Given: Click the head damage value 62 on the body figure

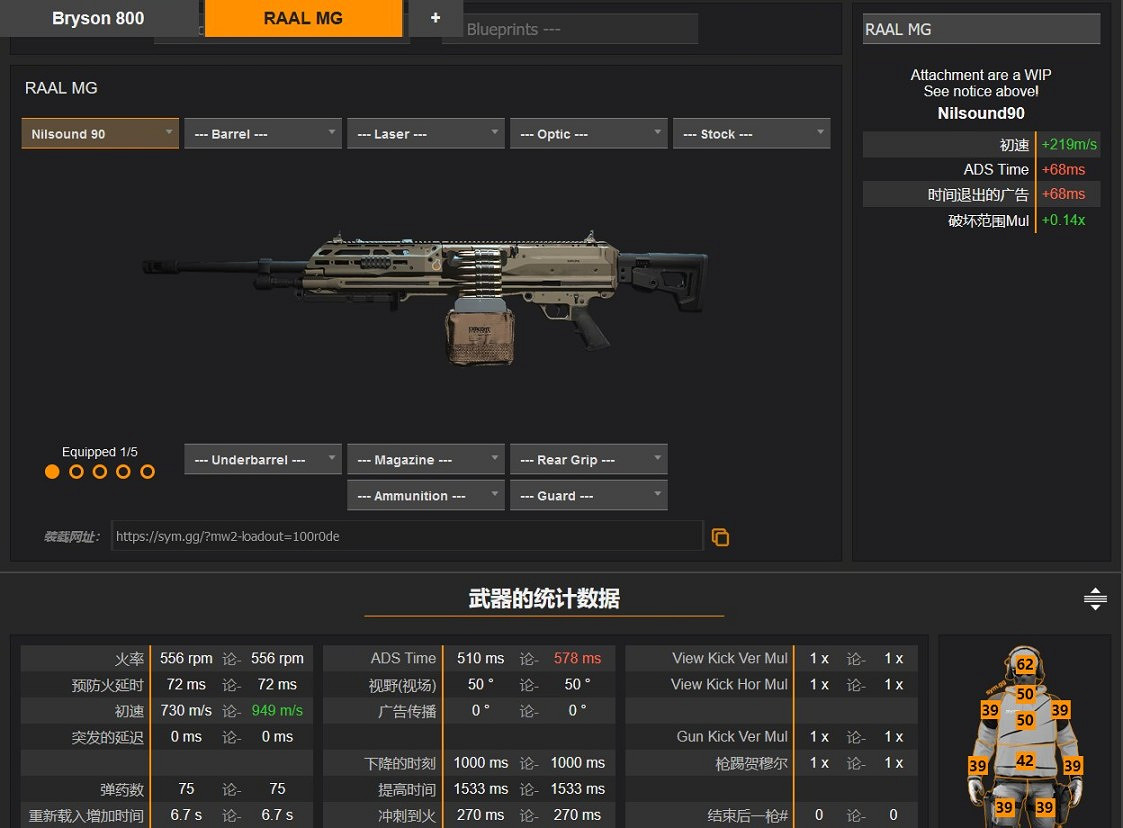Looking at the screenshot, I should click(1025, 665).
